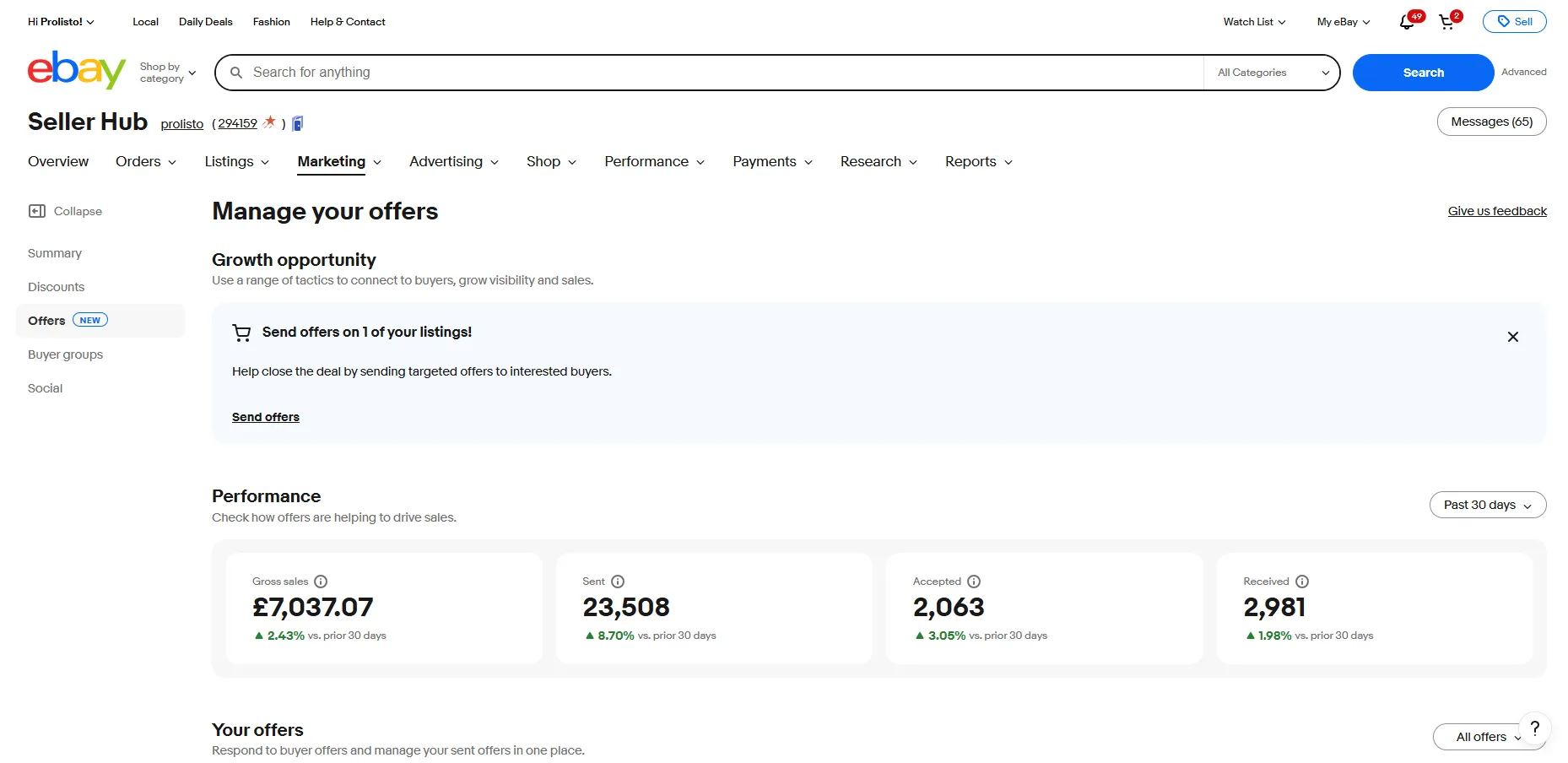Open the notifications bell icon
Screen dimensions: 1568x763
click(1407, 22)
